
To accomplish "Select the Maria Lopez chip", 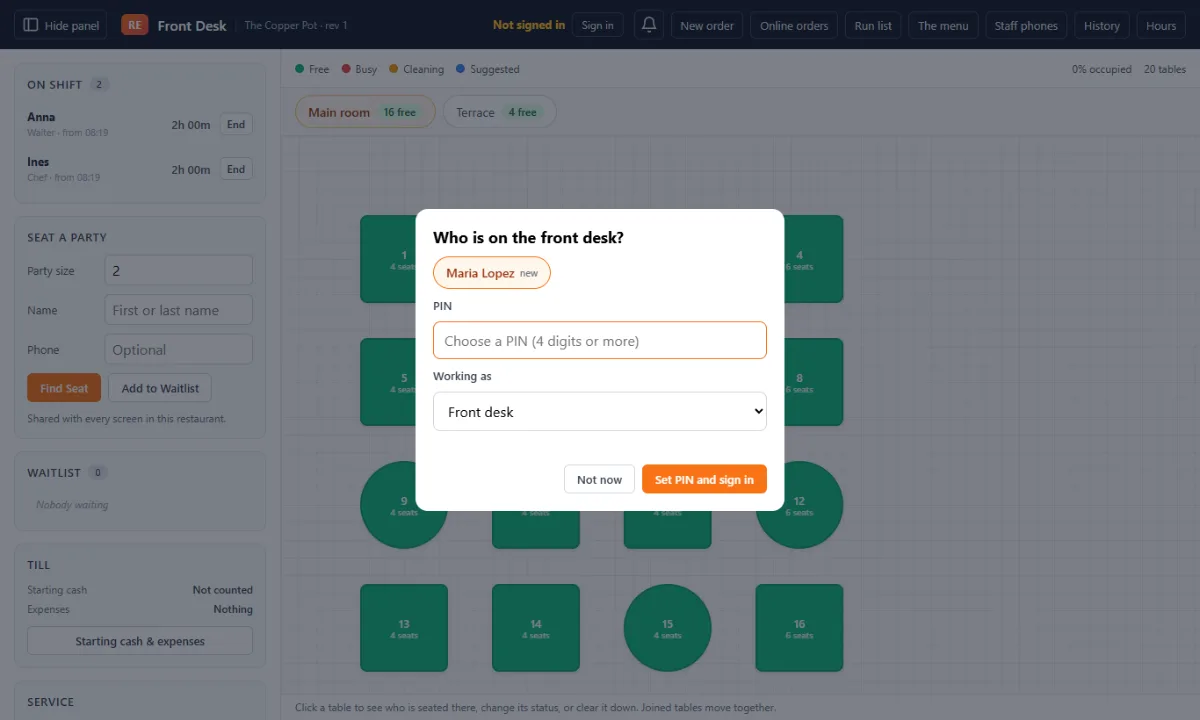I will point(492,273).
